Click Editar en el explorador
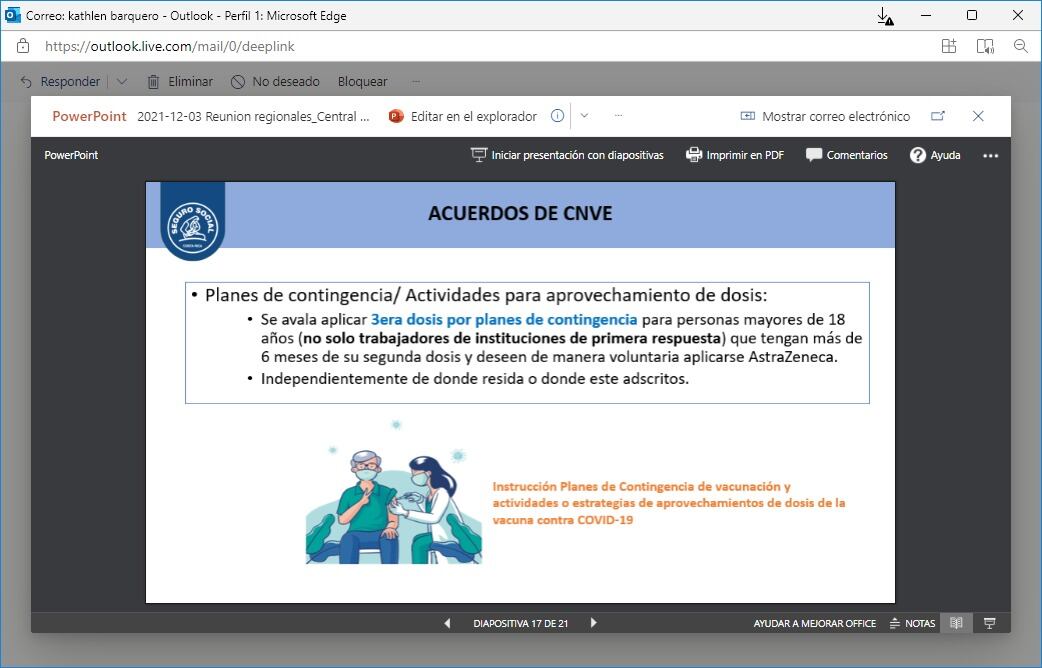The width and height of the screenshot is (1042, 668). click(x=463, y=116)
